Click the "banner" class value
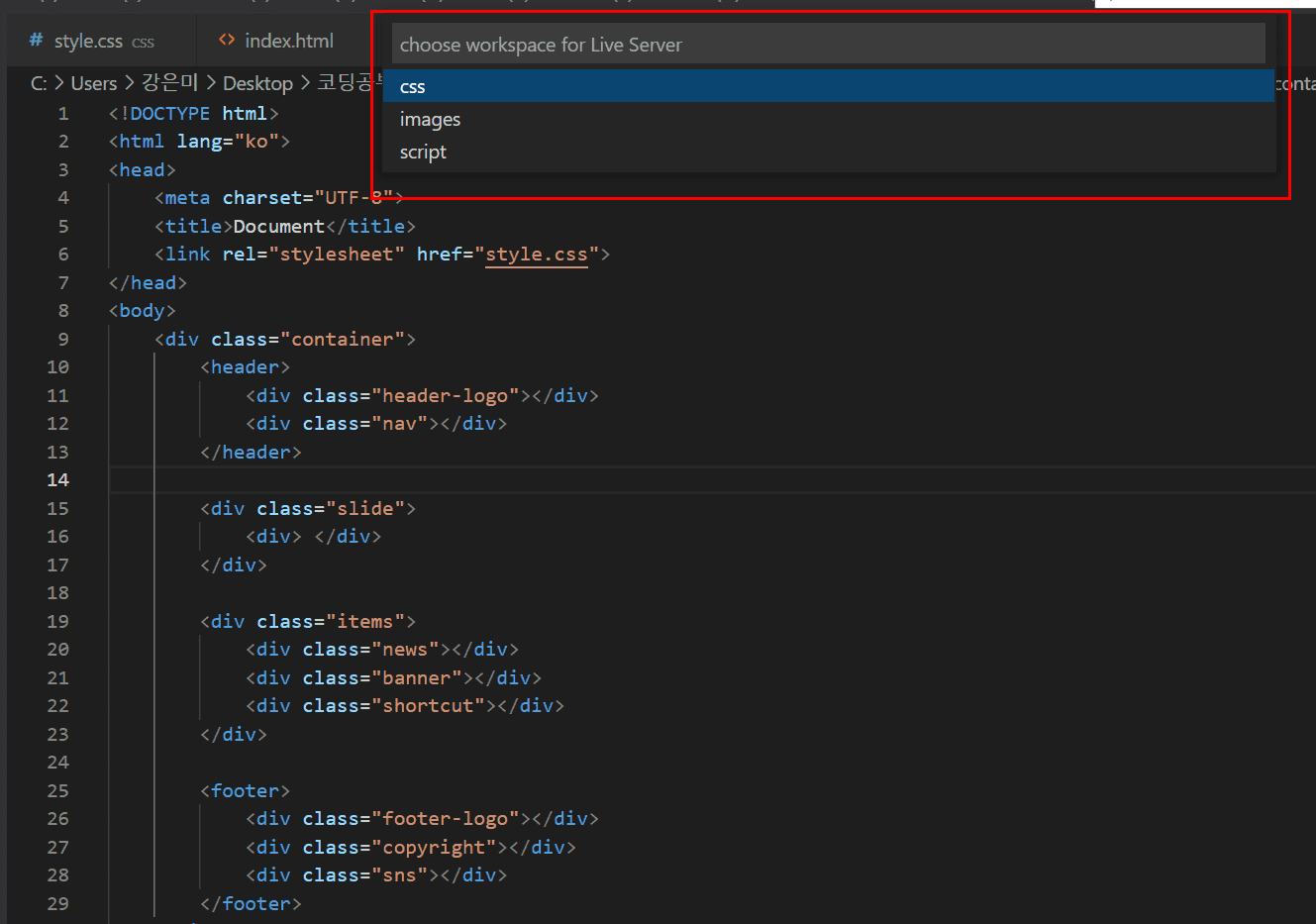Viewport: 1316px width, 924px height. (x=417, y=678)
